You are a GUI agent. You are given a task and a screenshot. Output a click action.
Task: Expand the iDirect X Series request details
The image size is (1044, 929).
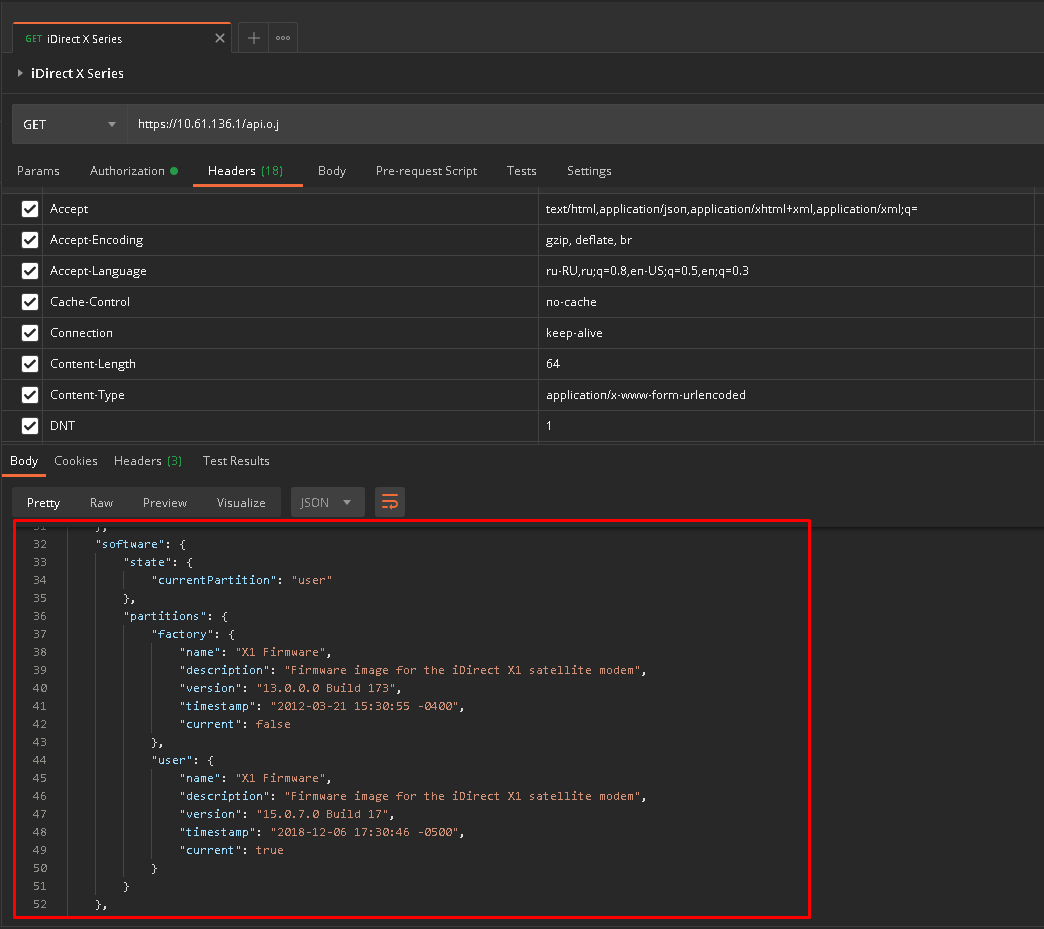20,73
